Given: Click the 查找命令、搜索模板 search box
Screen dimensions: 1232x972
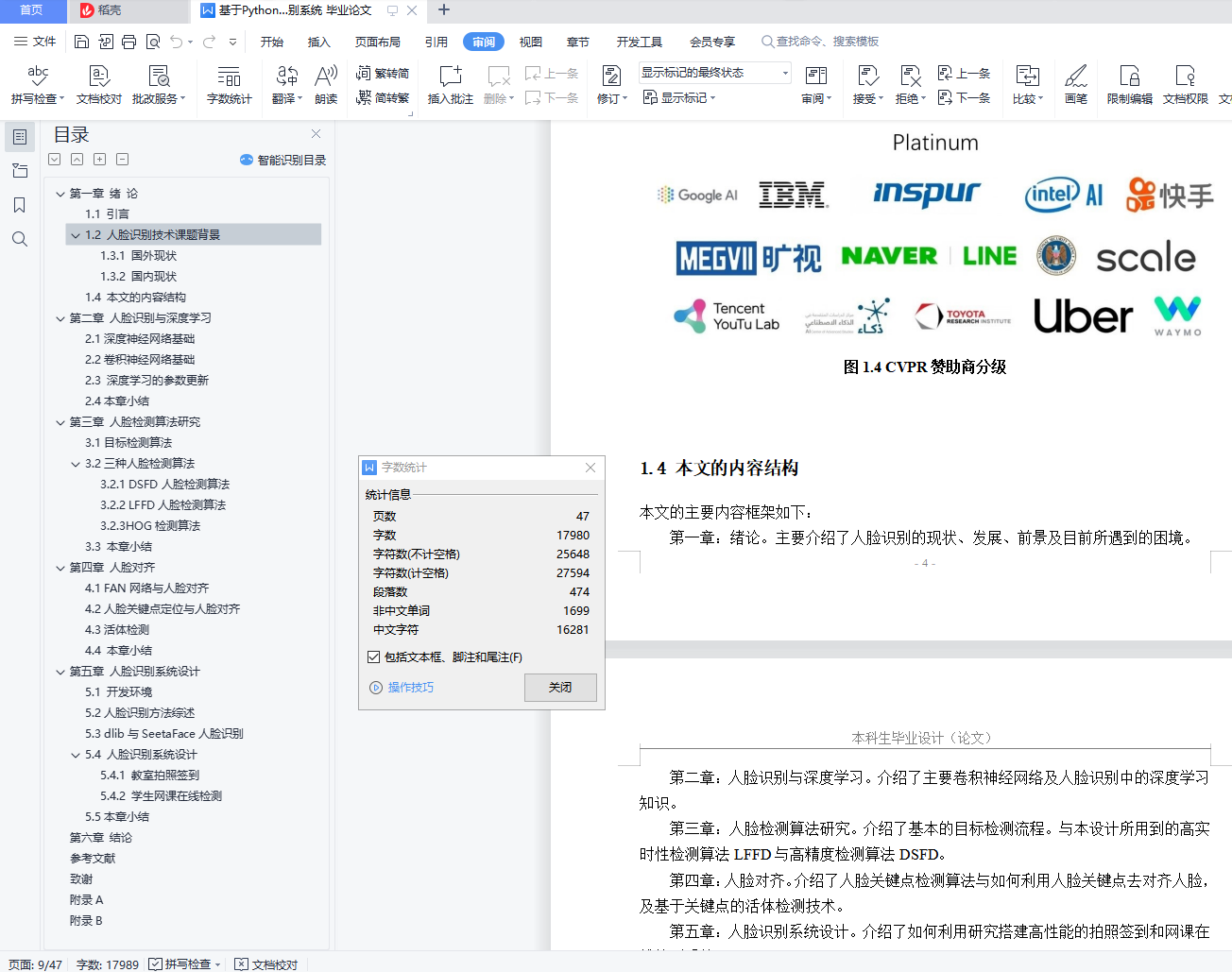Looking at the screenshot, I should click(820, 42).
